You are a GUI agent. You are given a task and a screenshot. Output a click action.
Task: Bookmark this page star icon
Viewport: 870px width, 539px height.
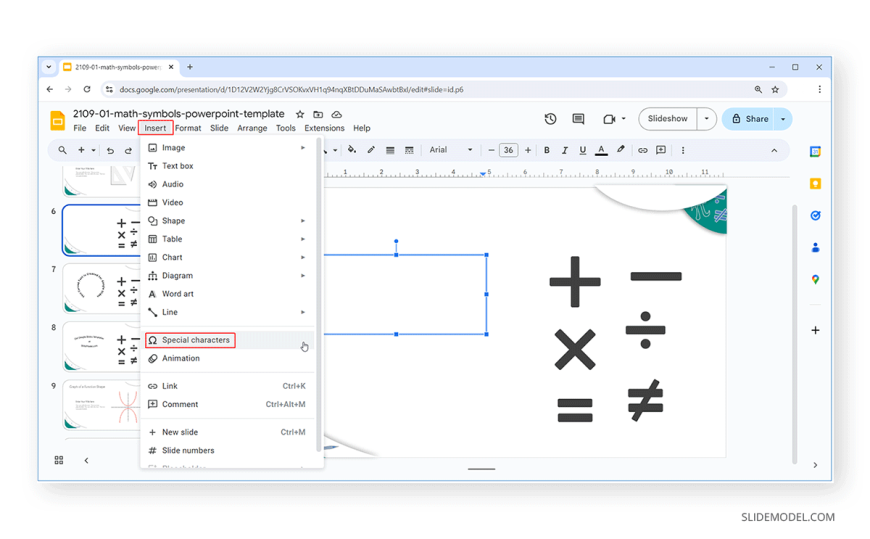click(x=775, y=89)
